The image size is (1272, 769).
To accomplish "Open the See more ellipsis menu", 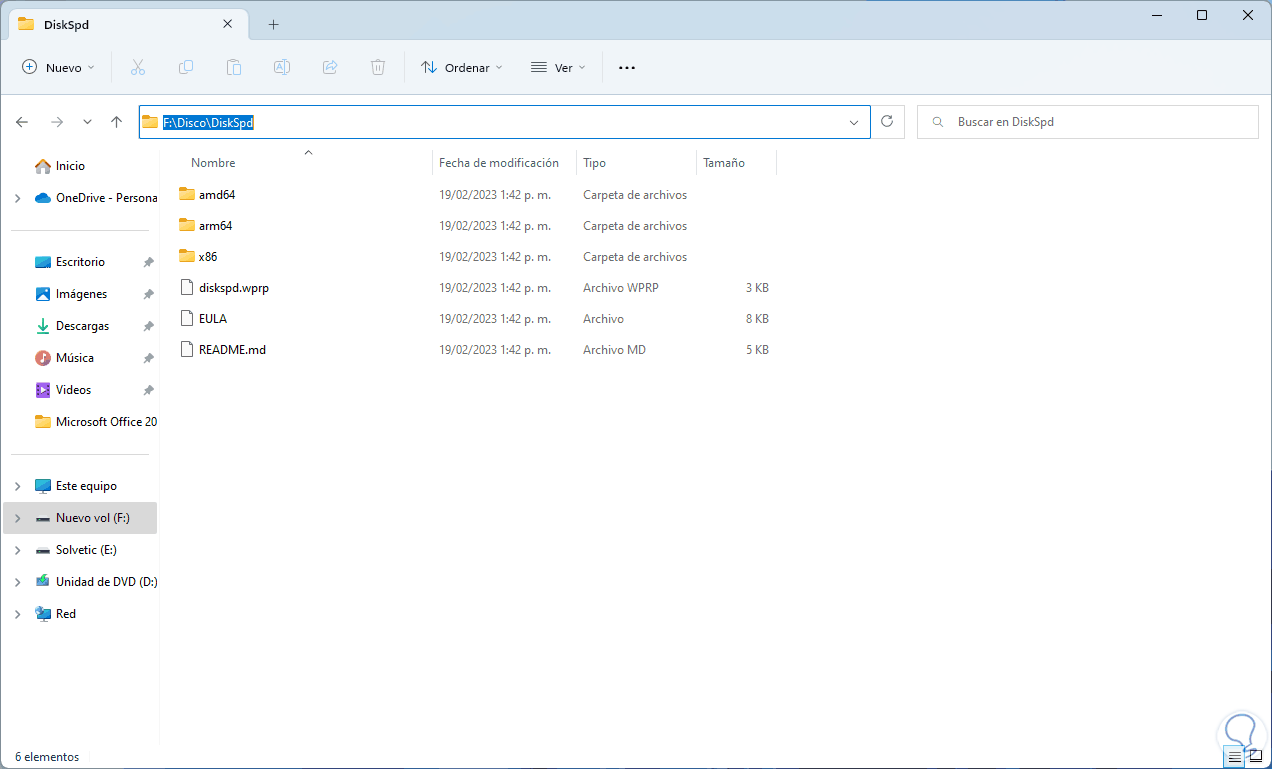I will pyautogui.click(x=627, y=68).
